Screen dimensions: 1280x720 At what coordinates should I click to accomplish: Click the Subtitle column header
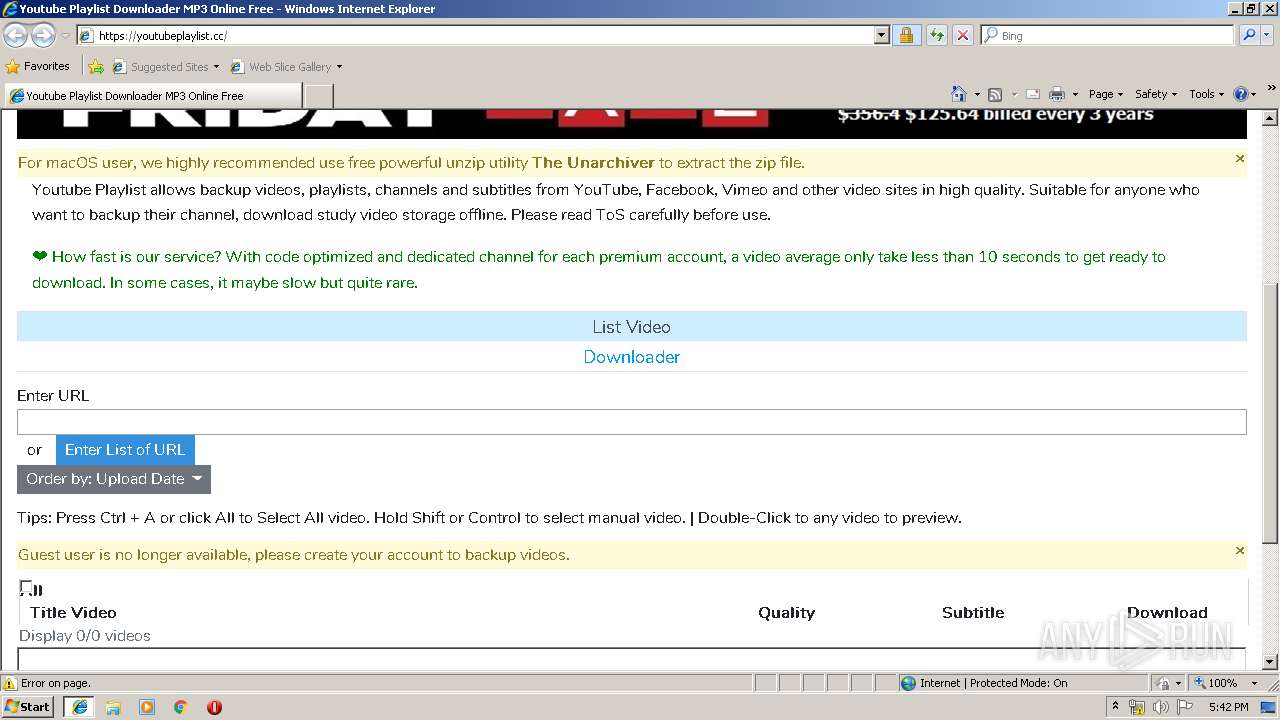point(973,613)
